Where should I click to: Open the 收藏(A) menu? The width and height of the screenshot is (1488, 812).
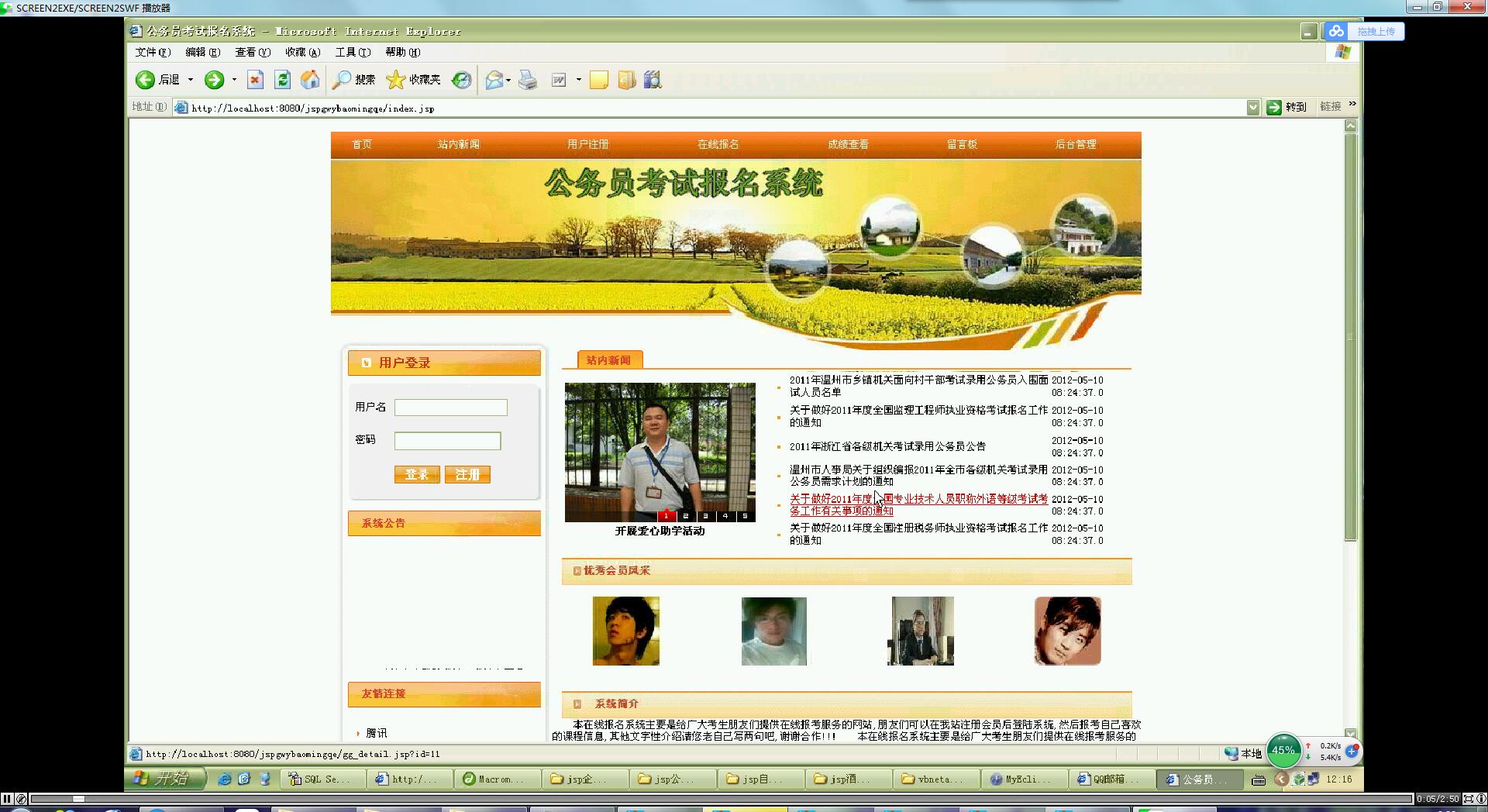coord(303,52)
